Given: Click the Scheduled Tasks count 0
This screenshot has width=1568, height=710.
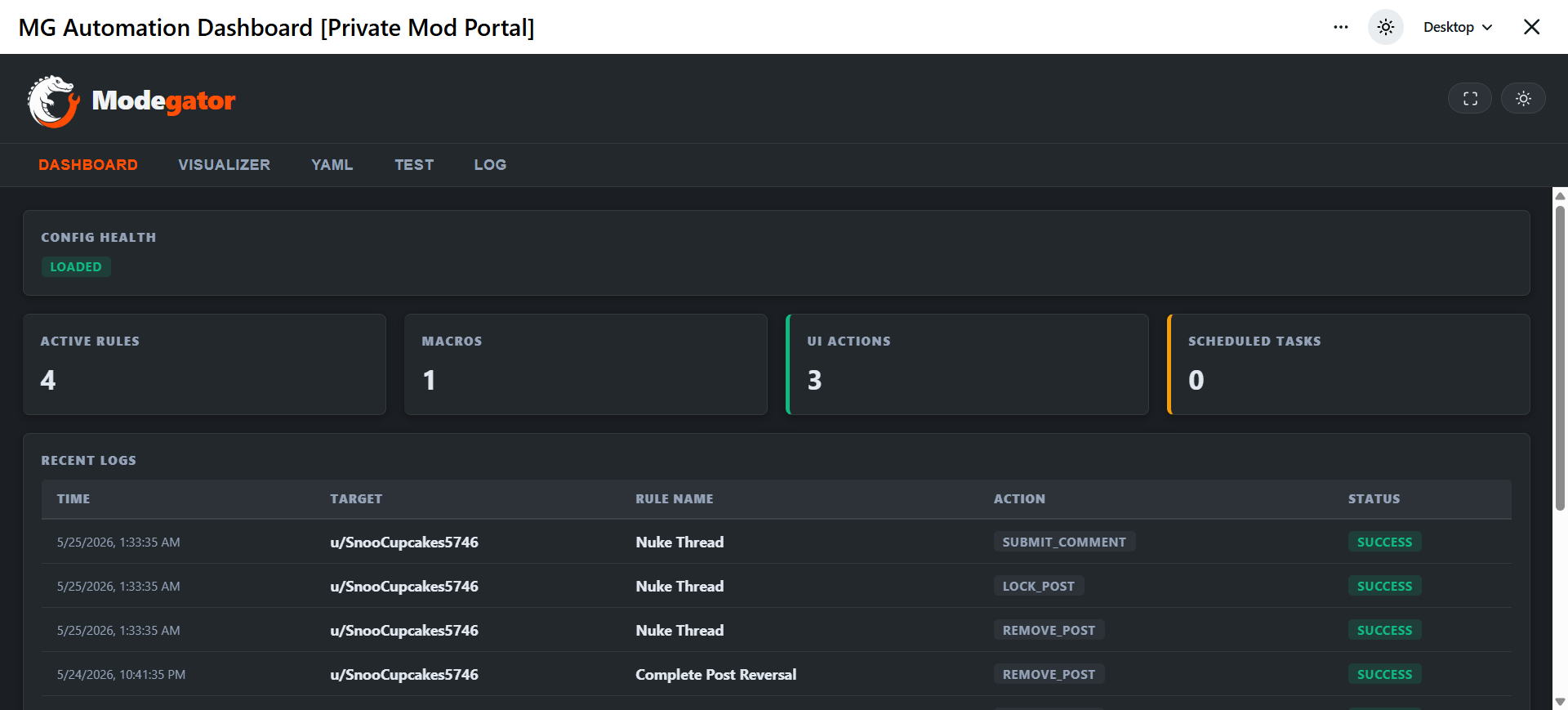Looking at the screenshot, I should (1196, 380).
